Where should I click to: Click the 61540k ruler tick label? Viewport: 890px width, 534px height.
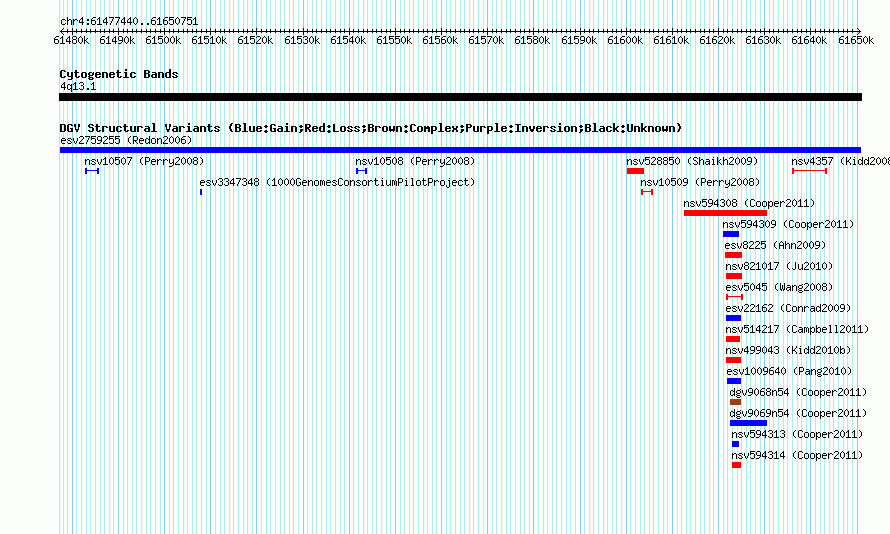point(348,40)
